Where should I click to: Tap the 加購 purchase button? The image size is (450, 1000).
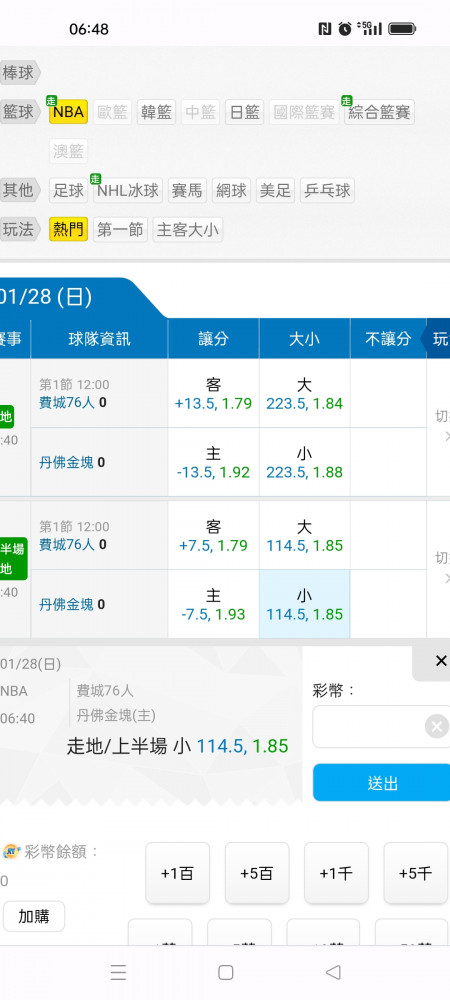[34, 916]
